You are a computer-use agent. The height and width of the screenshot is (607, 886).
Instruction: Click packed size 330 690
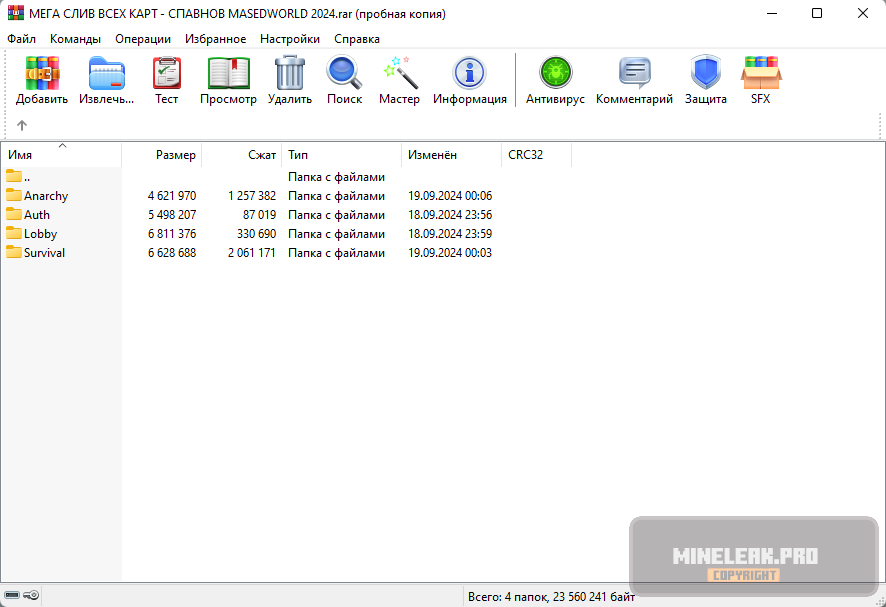pyautogui.click(x=257, y=233)
